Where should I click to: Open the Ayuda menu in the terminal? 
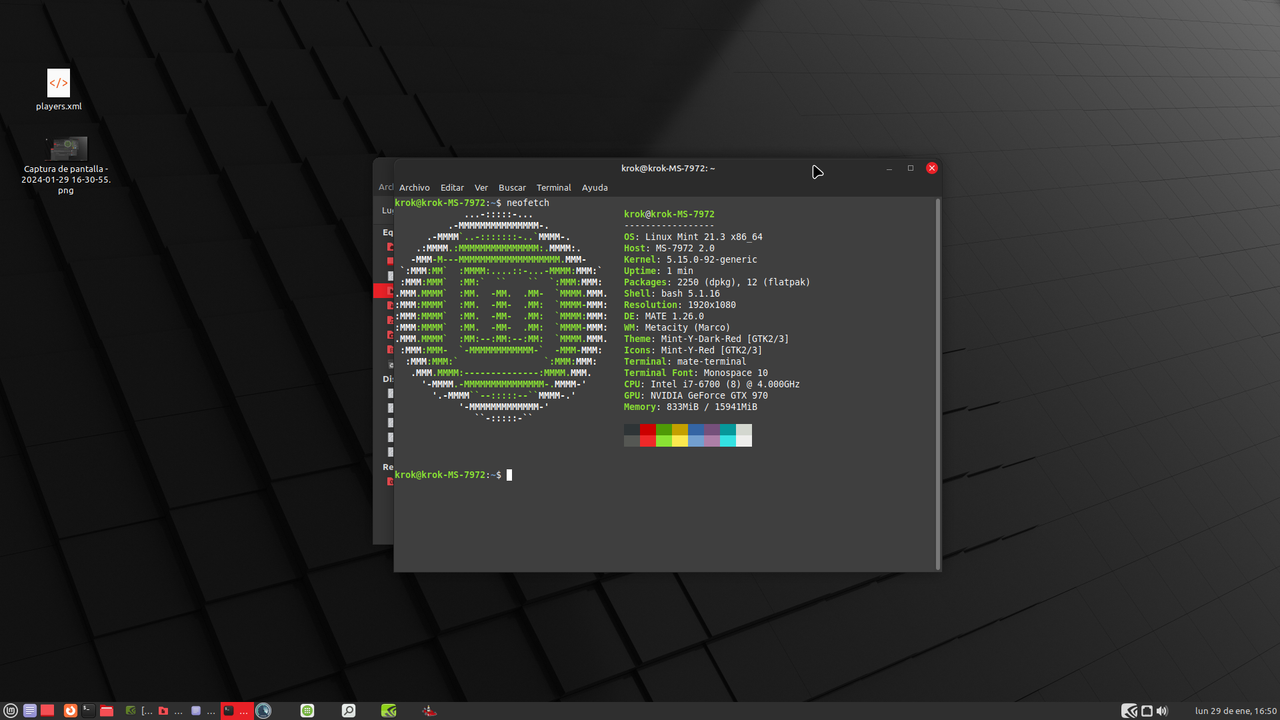595,187
